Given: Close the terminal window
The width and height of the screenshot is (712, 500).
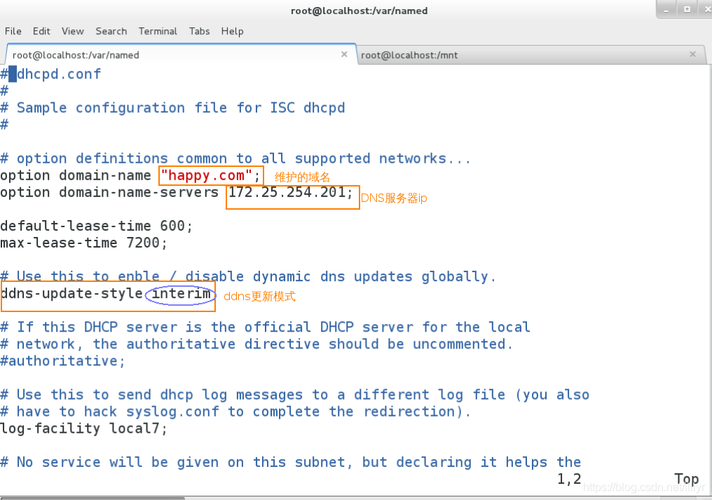Looking at the screenshot, I should 706,10.
